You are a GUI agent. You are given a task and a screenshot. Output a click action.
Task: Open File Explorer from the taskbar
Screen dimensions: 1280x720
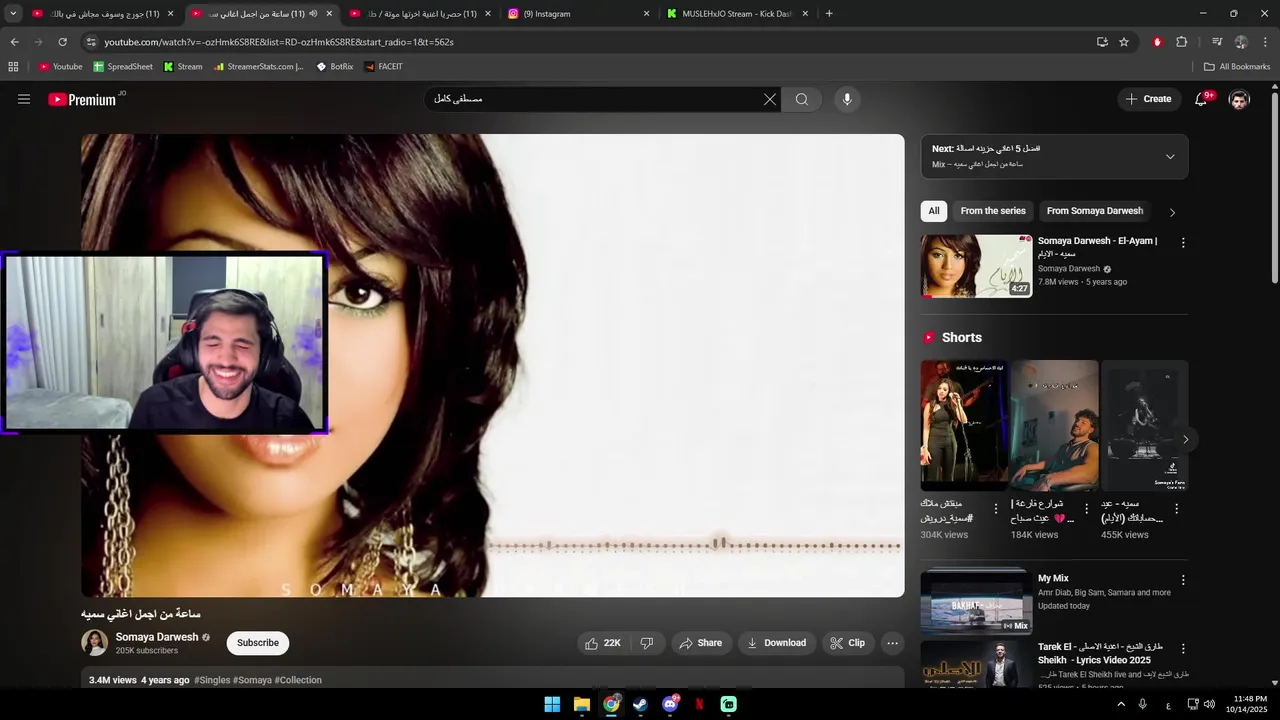click(x=582, y=704)
